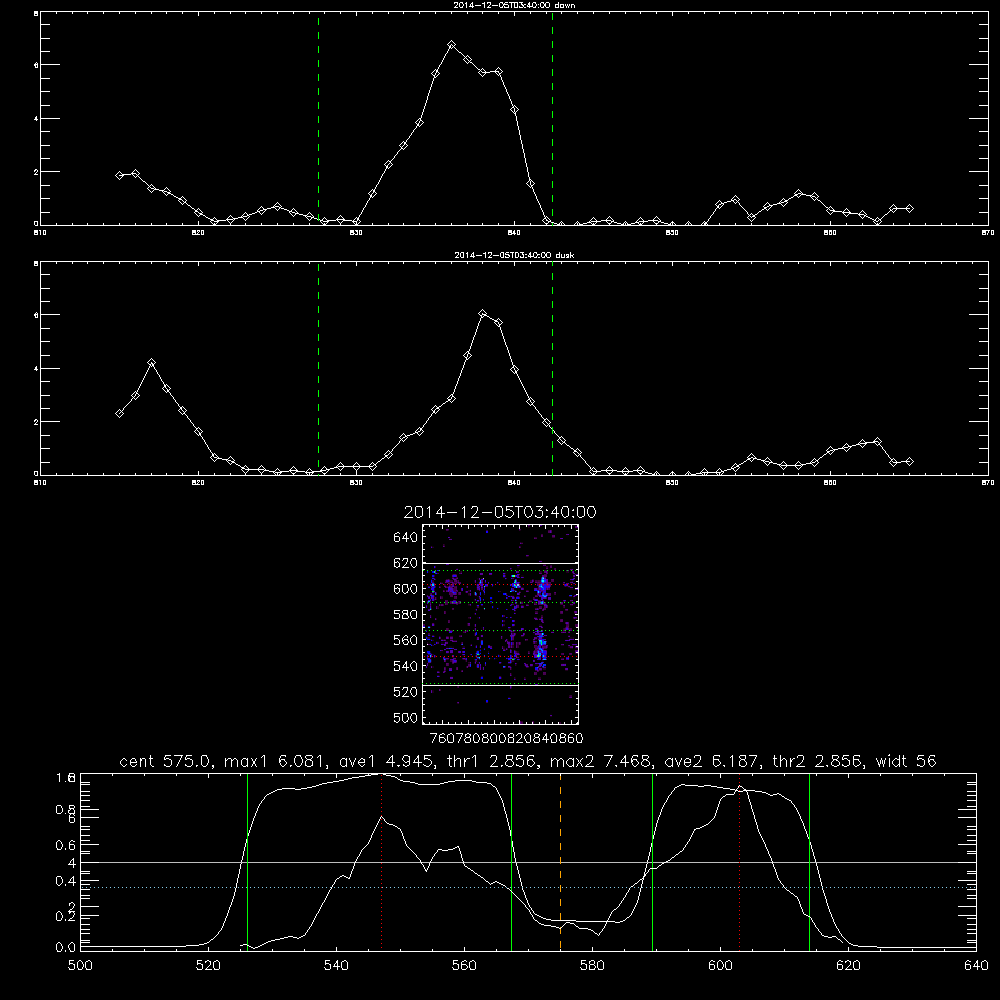1000x1000 pixels.
Task: Click 'cent 575.0' in the bottom plot header
Action: click(166, 761)
